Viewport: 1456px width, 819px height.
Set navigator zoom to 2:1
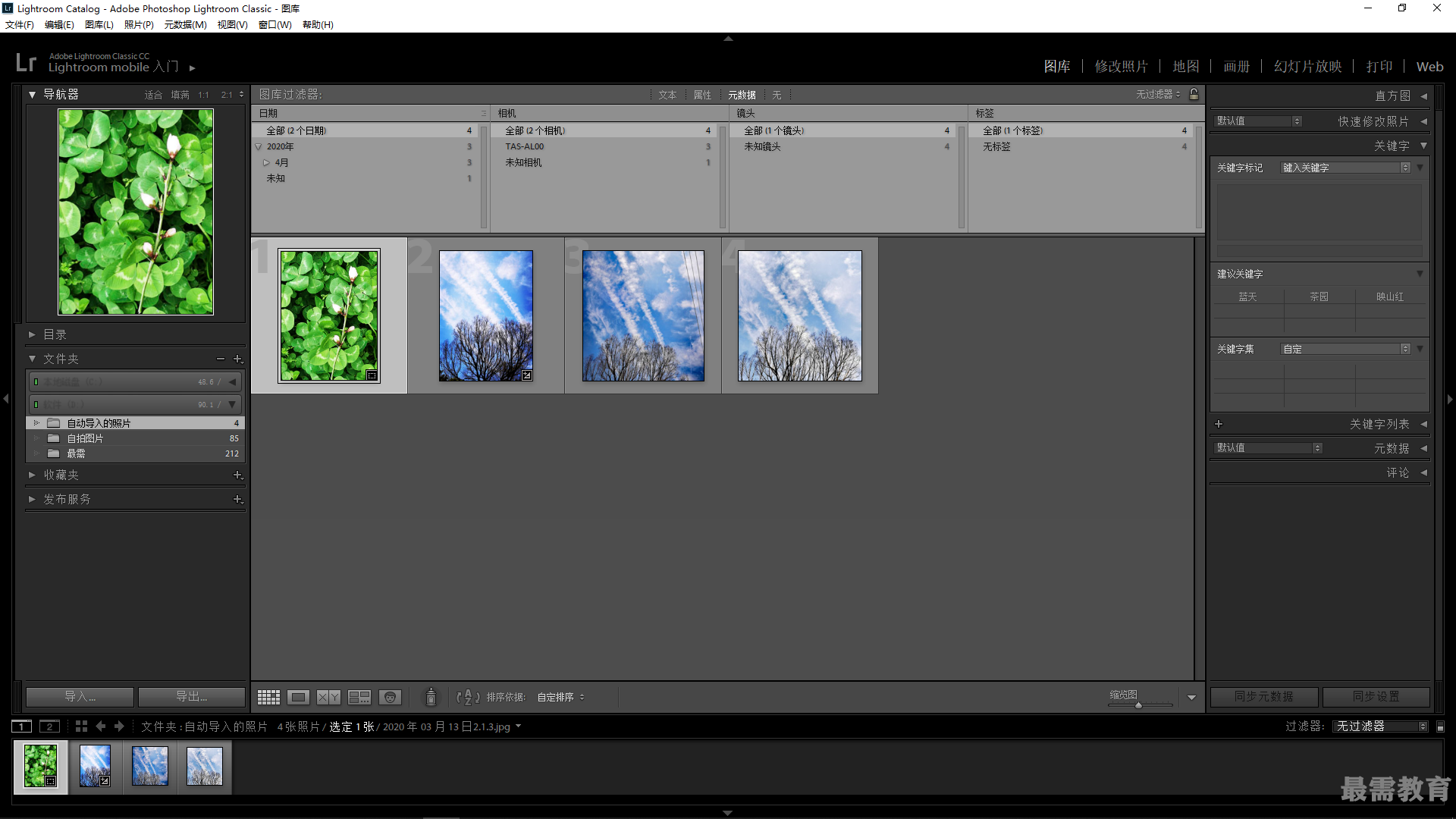point(226,95)
